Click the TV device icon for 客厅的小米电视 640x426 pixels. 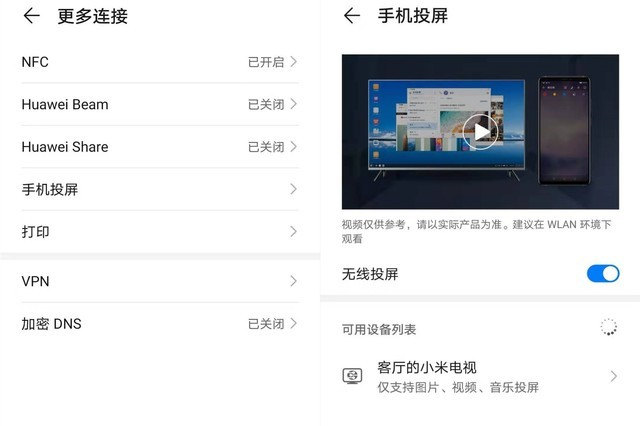tap(352, 376)
